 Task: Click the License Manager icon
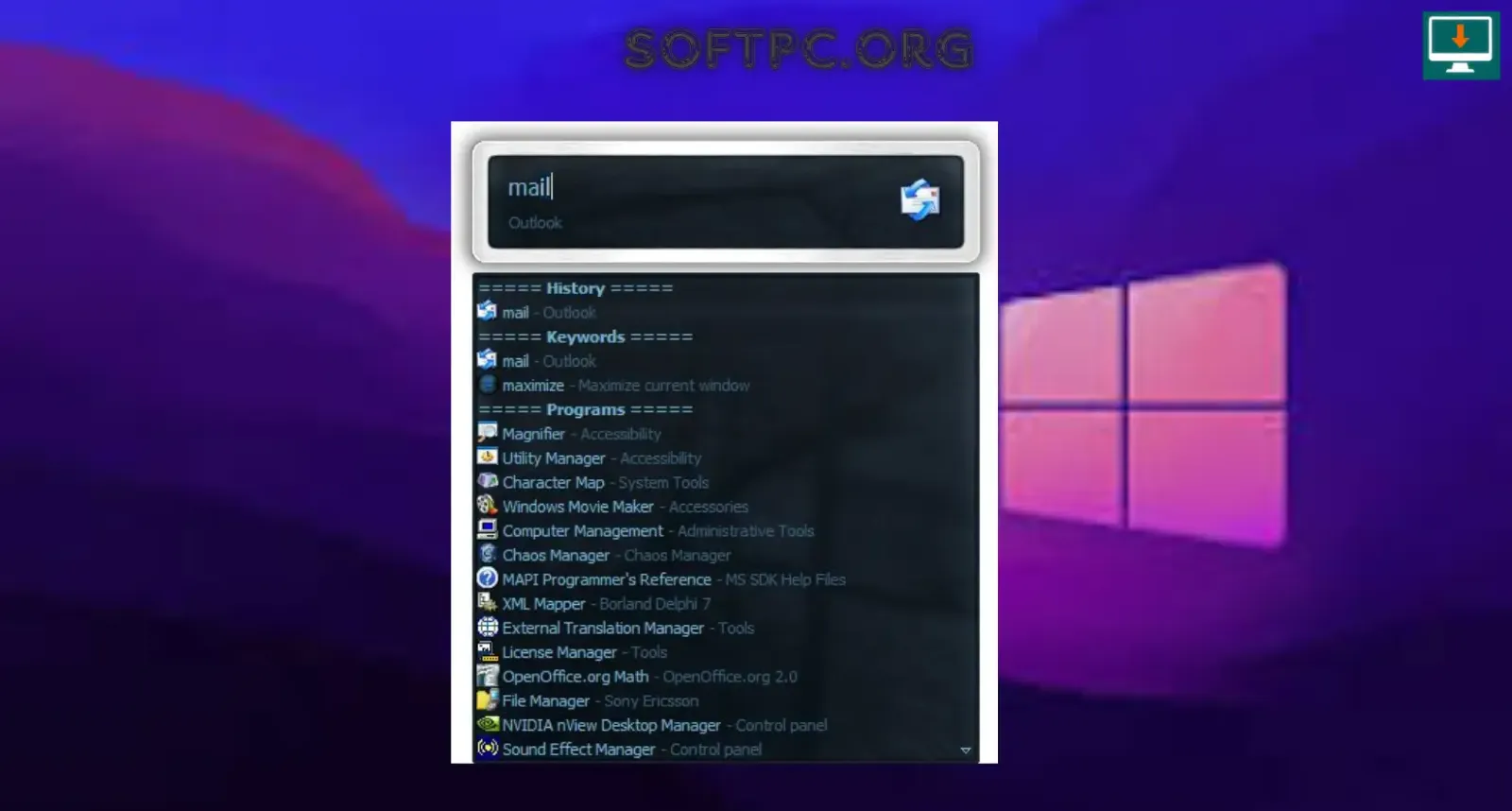(488, 651)
